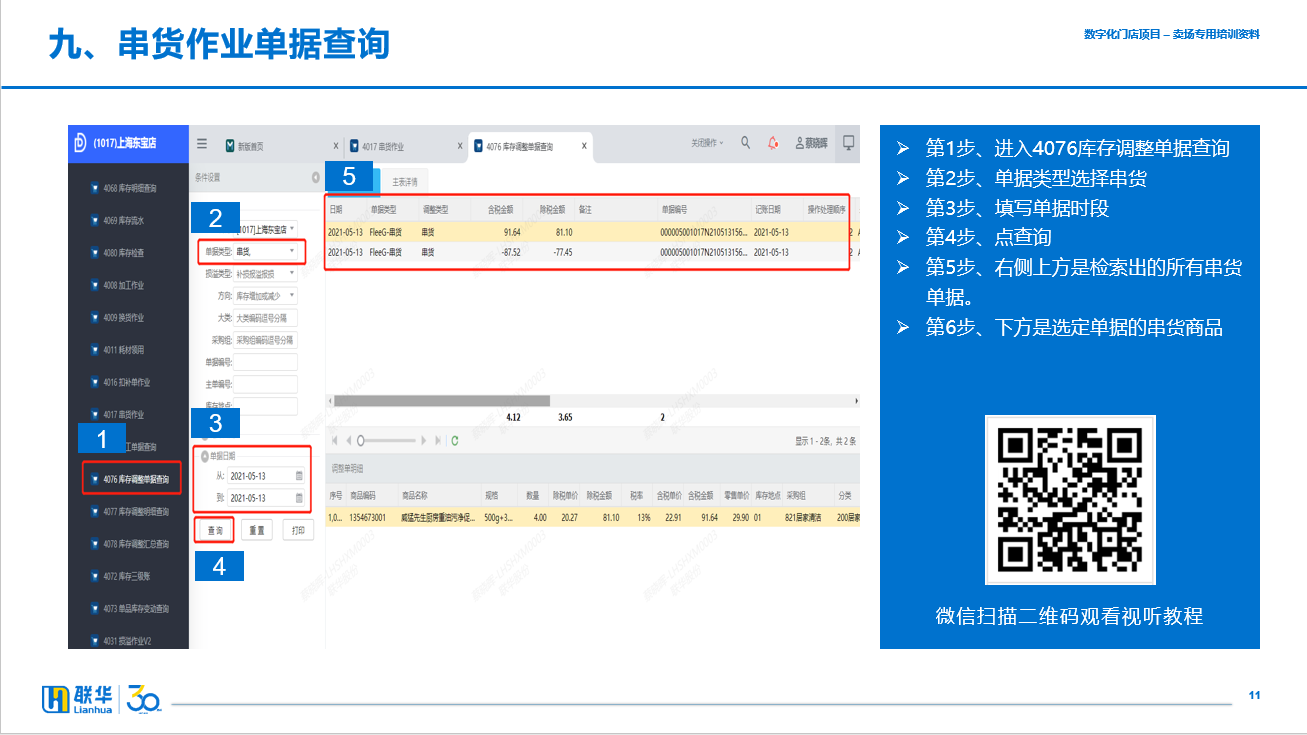Click the 单据编号 input field

coord(265,362)
